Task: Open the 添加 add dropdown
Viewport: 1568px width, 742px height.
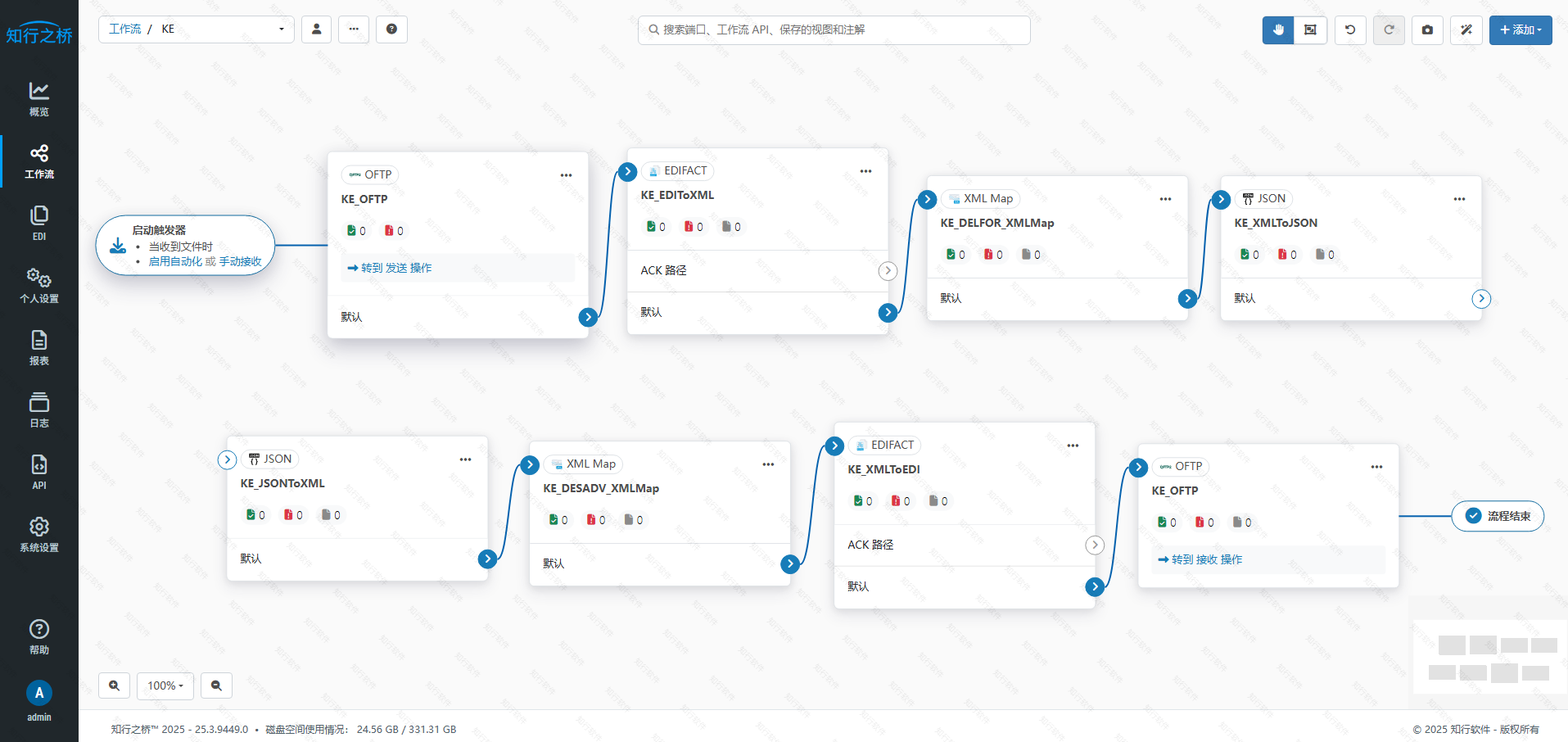Action: point(1521,29)
